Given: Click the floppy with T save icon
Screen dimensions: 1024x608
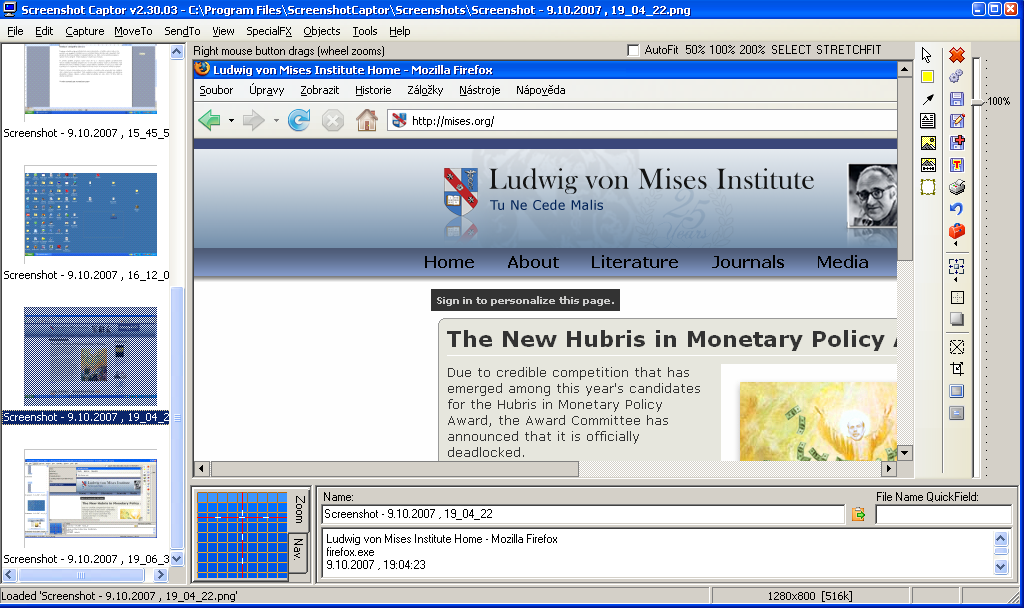Looking at the screenshot, I should [x=957, y=165].
